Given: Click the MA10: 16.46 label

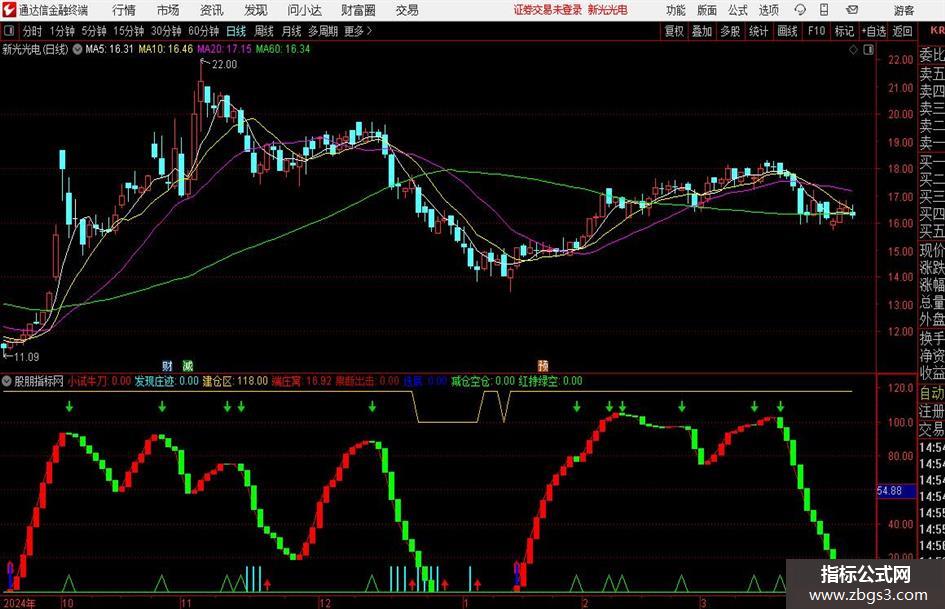Looking at the screenshot, I should click(x=166, y=49).
